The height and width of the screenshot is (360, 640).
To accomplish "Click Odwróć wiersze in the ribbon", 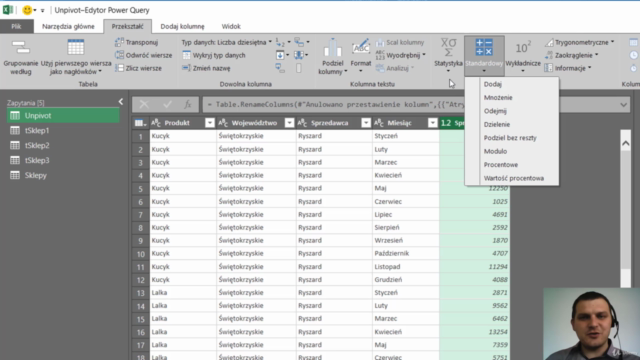I will 144,55.
